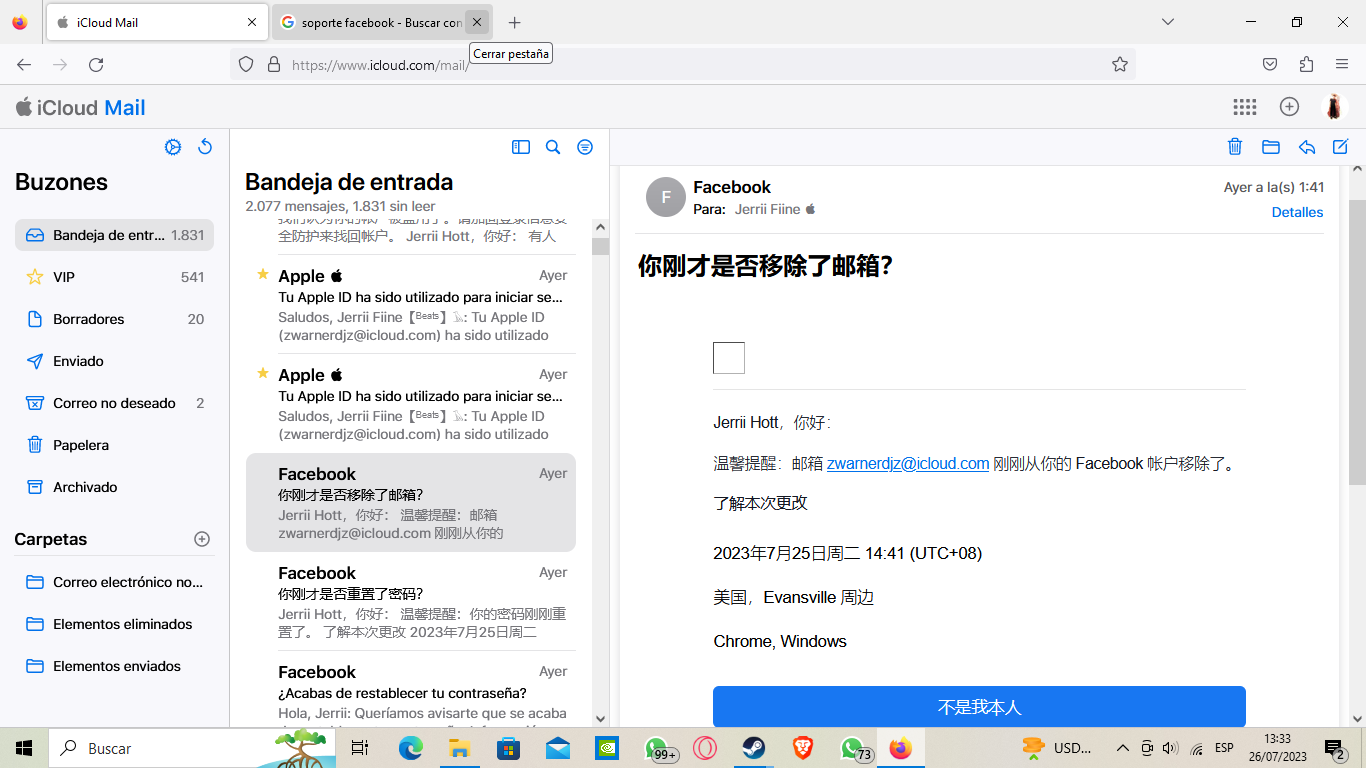
Task: Open the zwarnerdjz@icloud.com link in email body
Action: (907, 464)
